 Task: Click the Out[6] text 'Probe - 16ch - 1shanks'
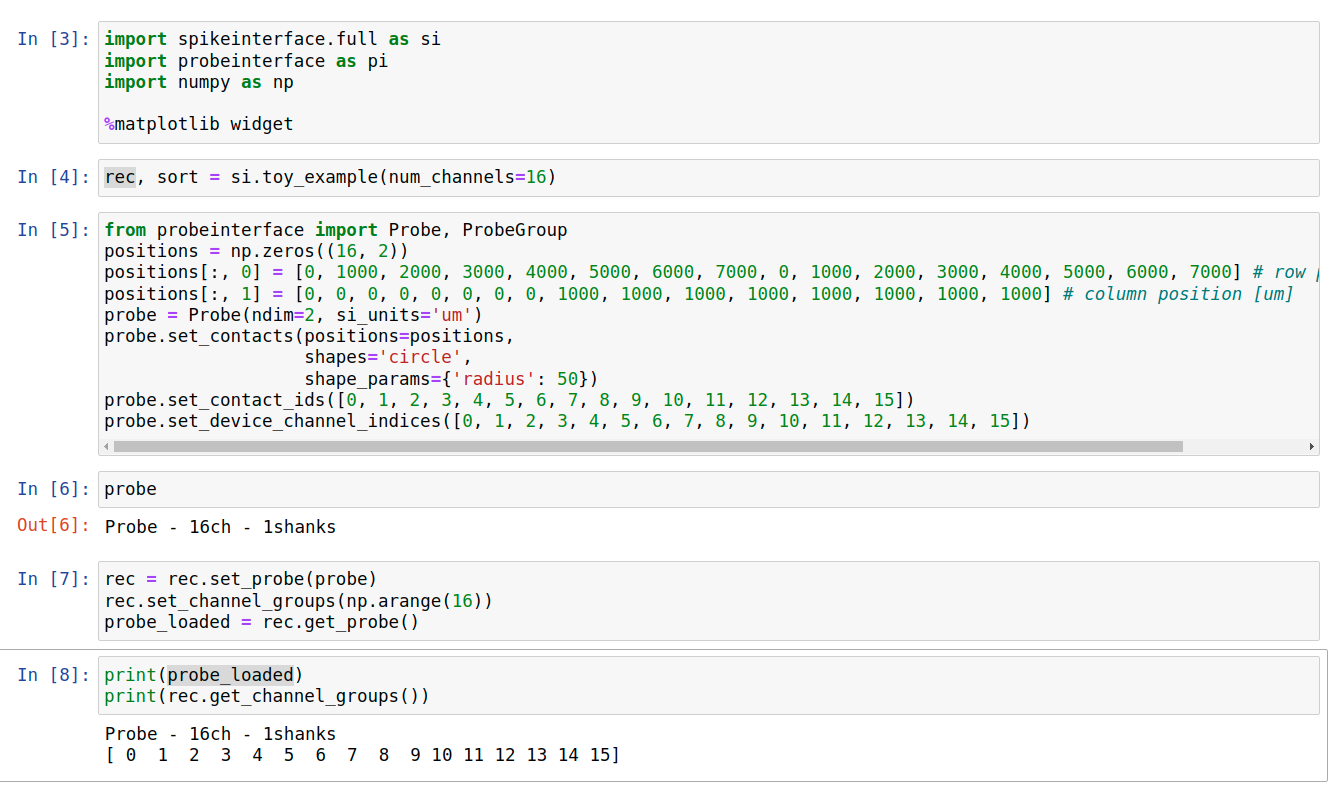point(220,526)
